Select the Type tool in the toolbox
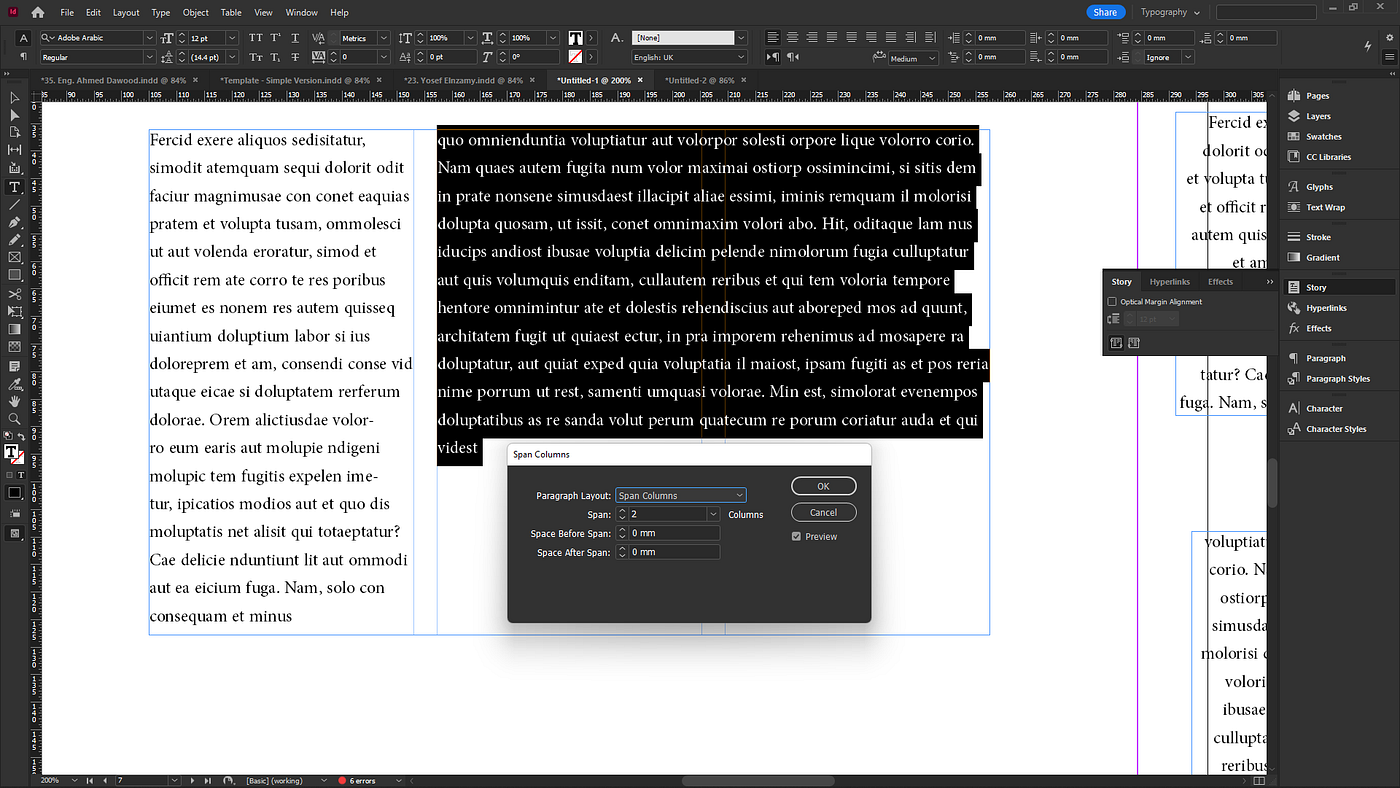Image resolution: width=1400 pixels, height=788 pixels. click(14, 187)
